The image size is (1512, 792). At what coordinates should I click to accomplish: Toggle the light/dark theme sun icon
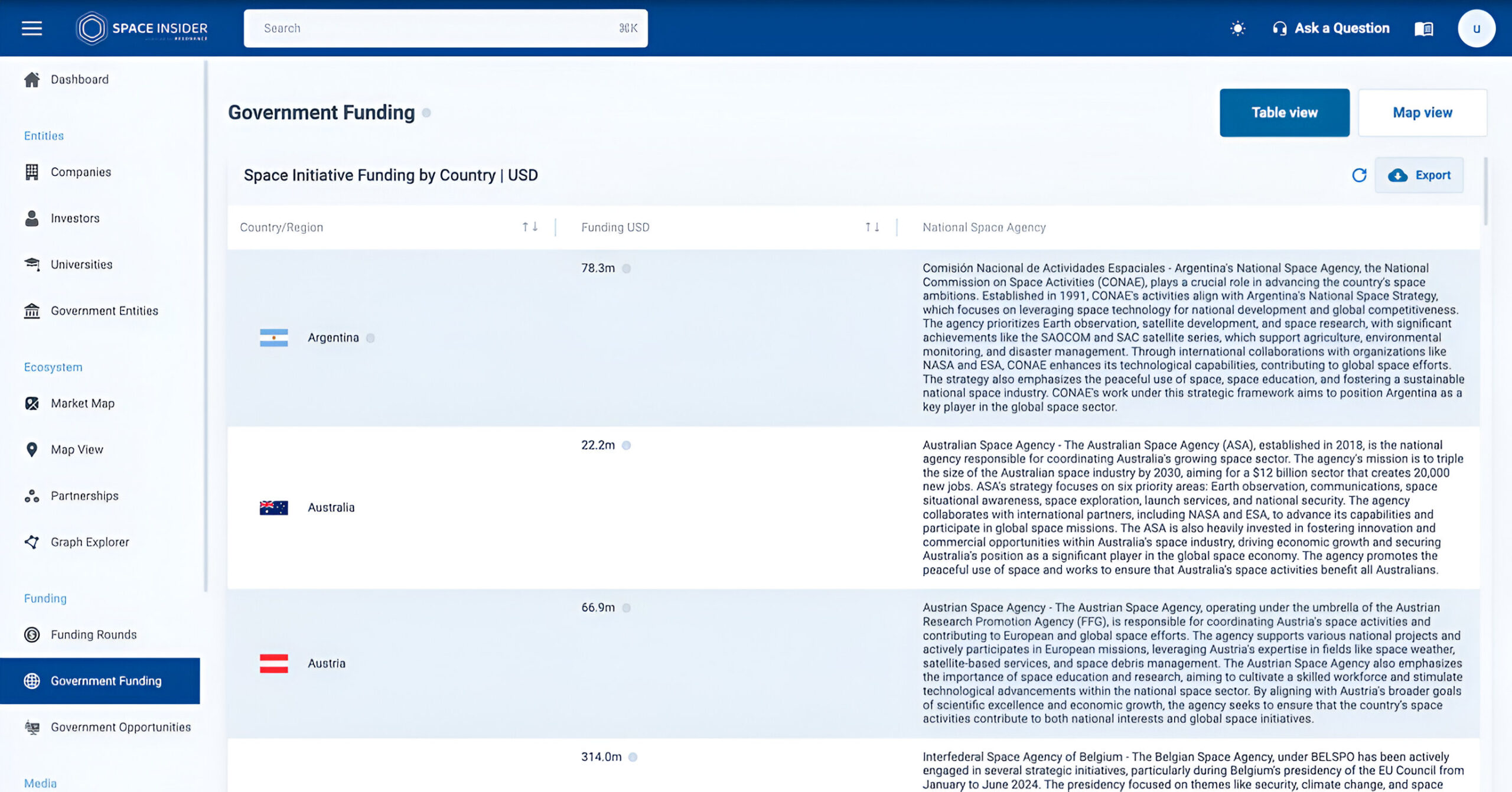coord(1237,28)
